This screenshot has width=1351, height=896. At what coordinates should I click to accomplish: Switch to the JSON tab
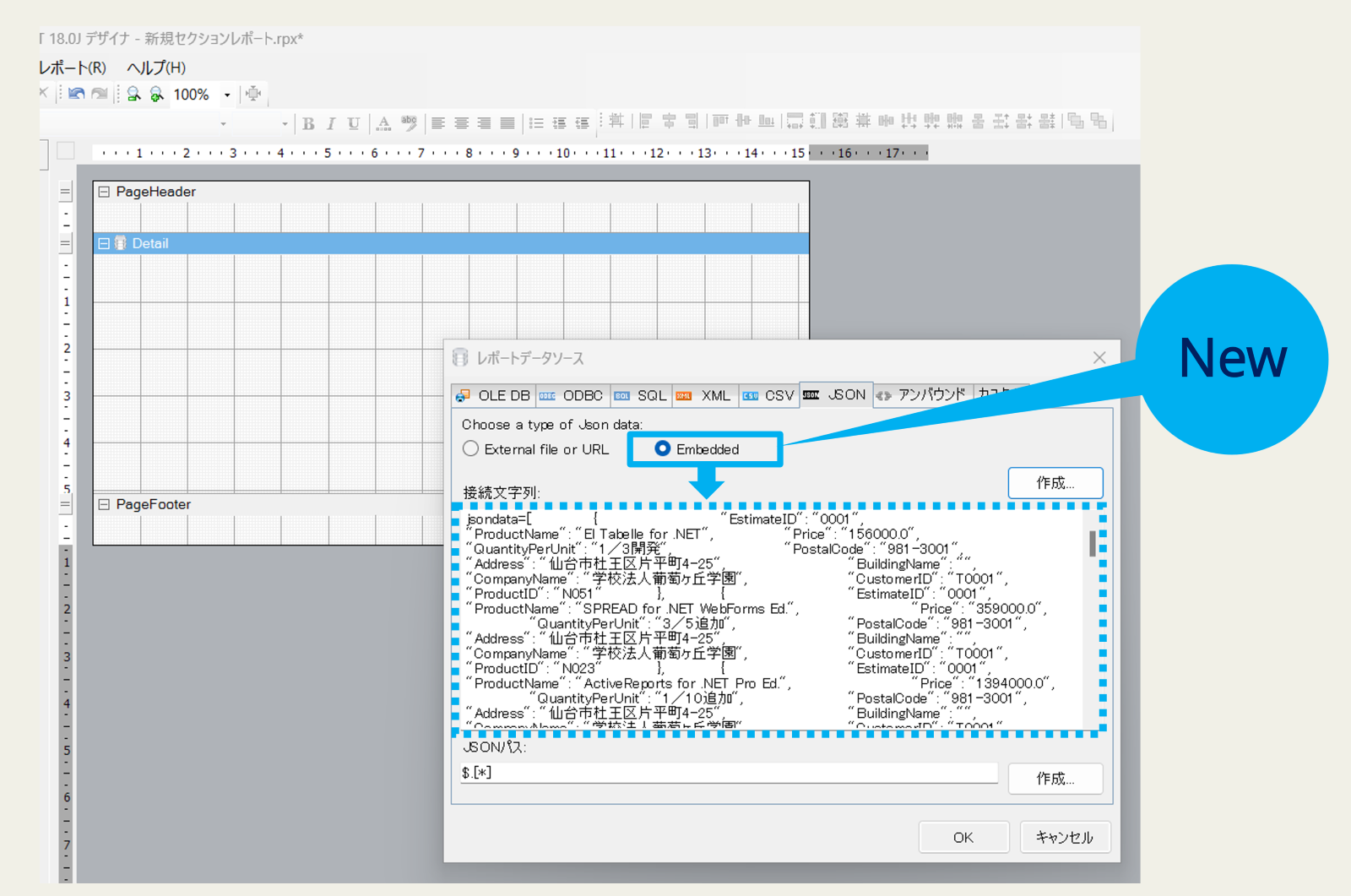pos(836,394)
